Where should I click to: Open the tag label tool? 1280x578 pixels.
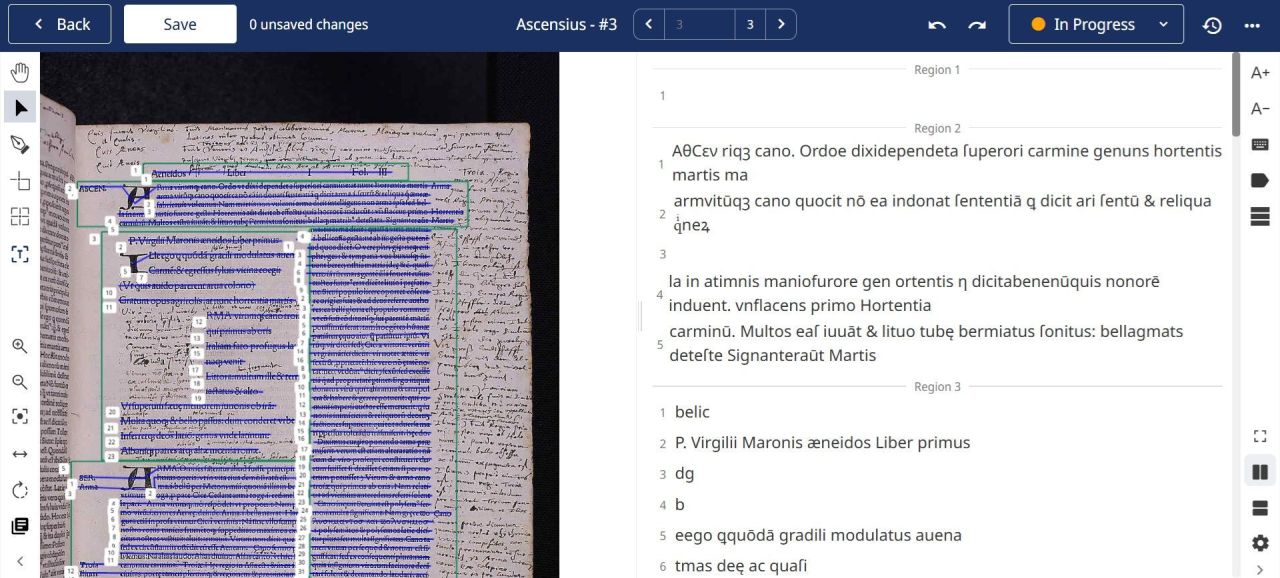(x=1260, y=180)
